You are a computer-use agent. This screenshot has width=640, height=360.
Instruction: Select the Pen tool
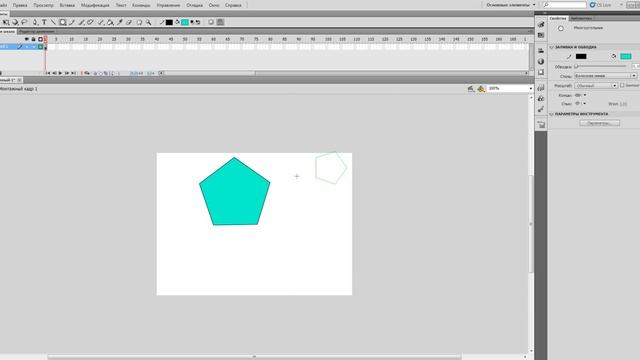35,22
